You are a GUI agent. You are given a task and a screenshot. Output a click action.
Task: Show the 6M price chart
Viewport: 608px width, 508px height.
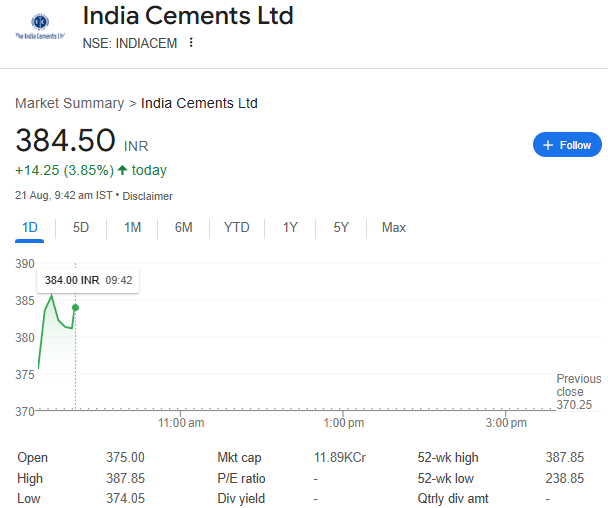[x=183, y=227]
